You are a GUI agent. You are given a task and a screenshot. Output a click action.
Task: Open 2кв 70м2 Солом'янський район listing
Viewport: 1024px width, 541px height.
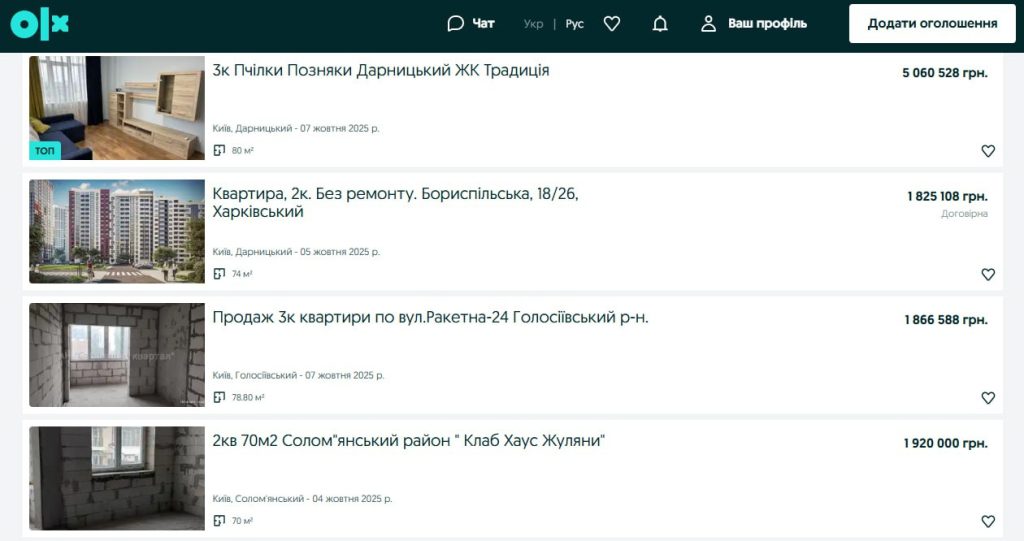coord(409,441)
